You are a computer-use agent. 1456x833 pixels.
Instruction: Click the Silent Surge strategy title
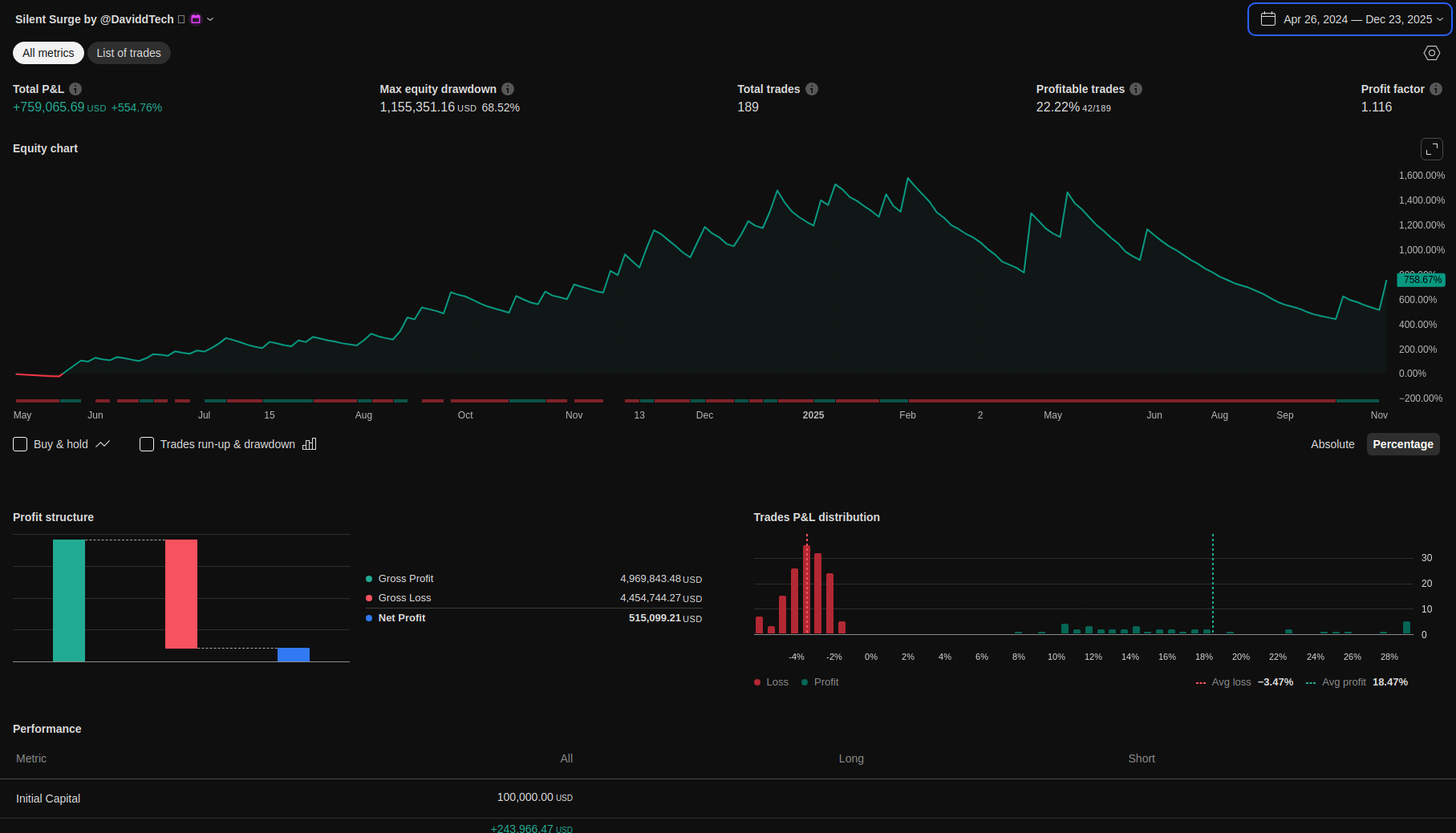(94, 19)
